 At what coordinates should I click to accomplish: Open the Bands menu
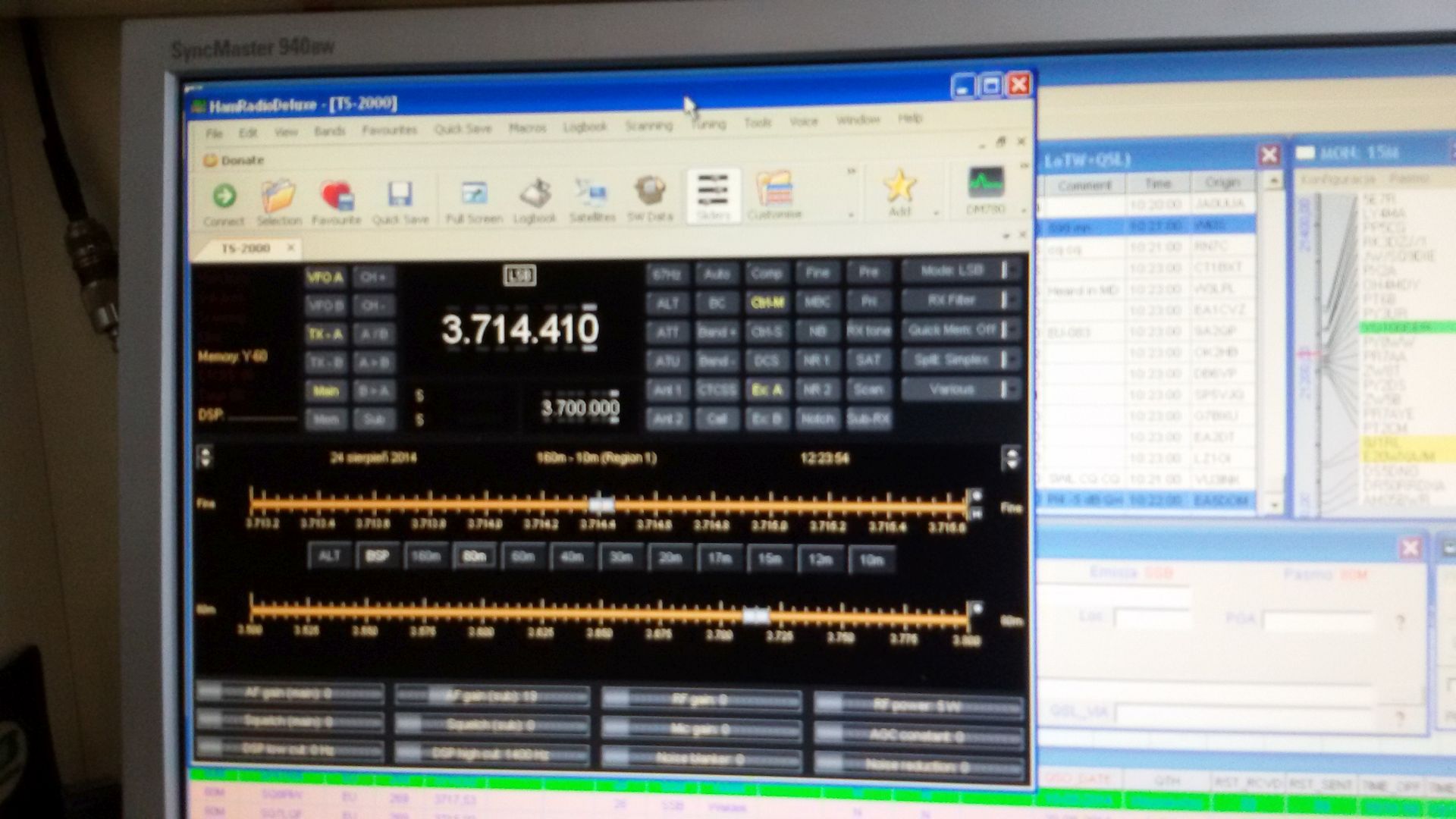(x=329, y=131)
